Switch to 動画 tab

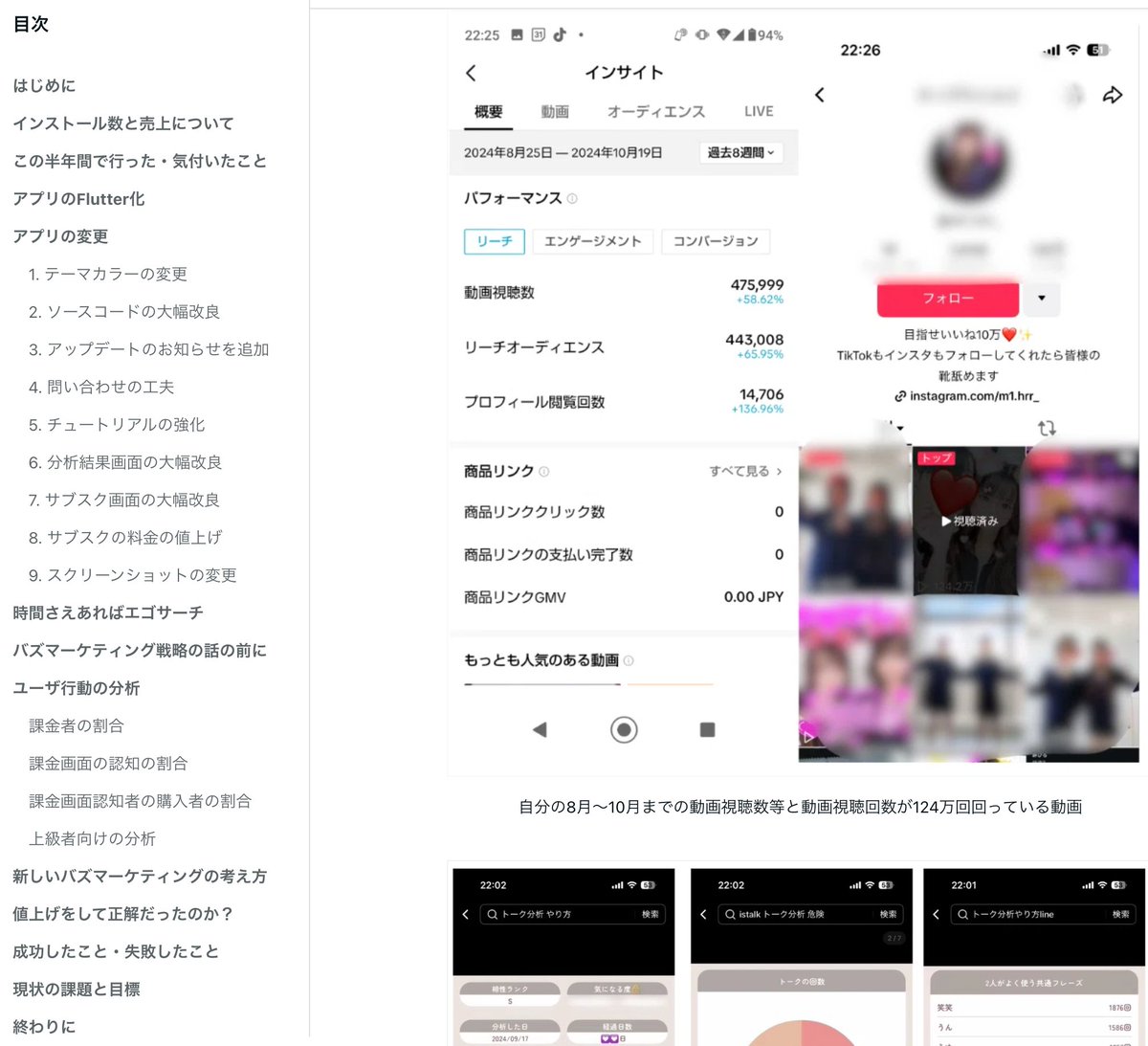coord(555,112)
